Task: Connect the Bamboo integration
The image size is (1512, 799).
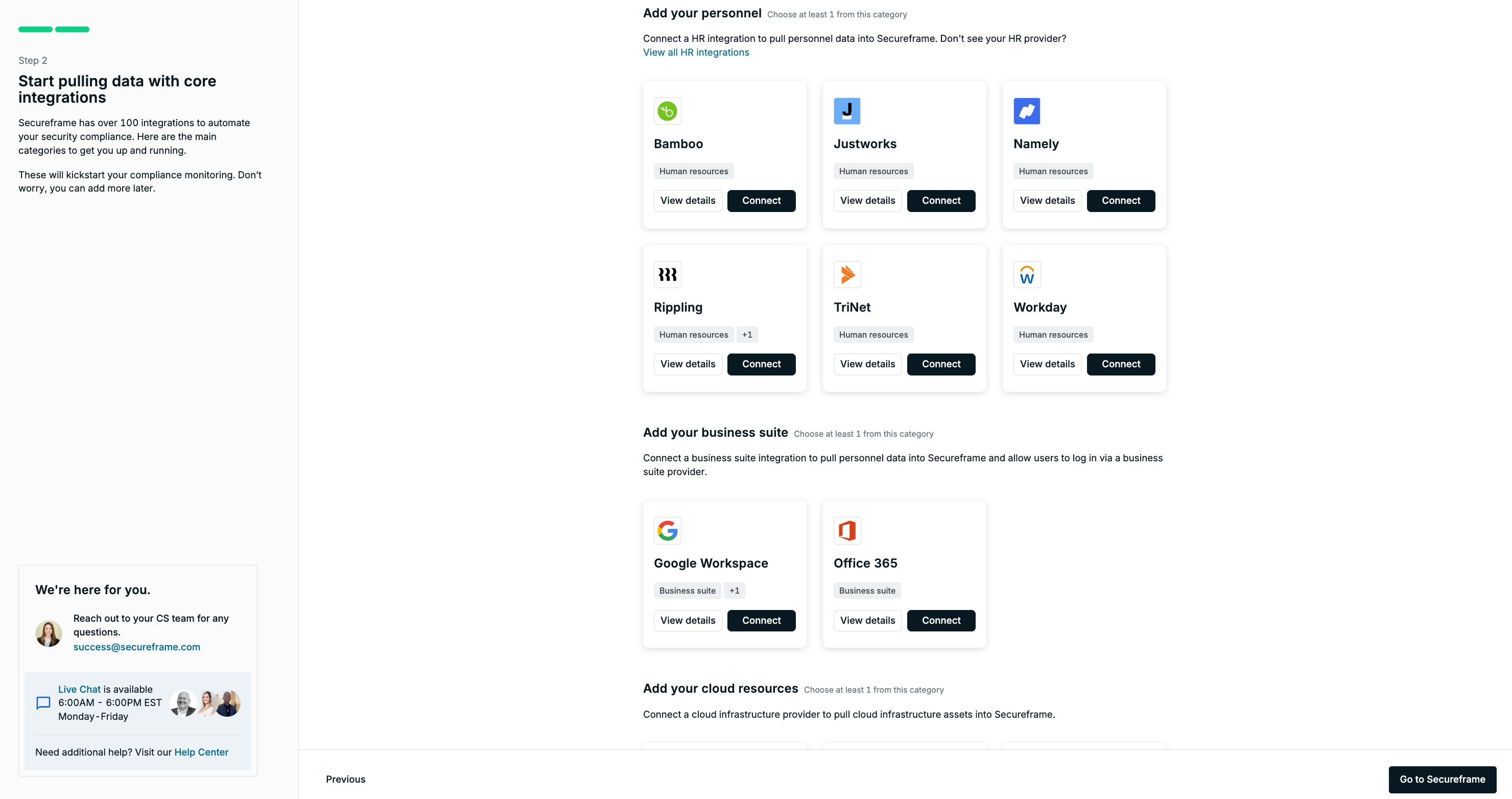Action: tap(761, 201)
